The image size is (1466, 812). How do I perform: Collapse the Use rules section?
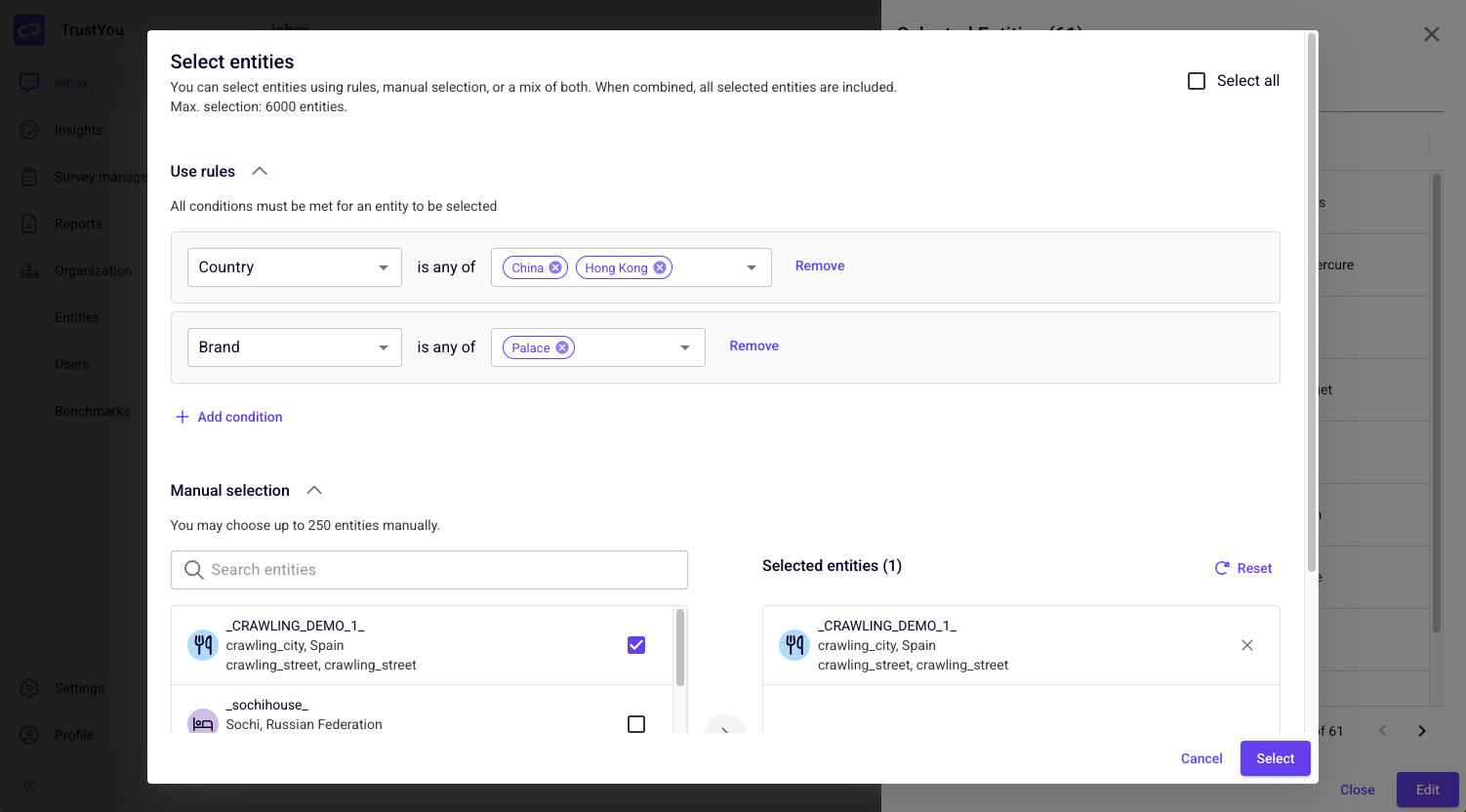tap(260, 171)
